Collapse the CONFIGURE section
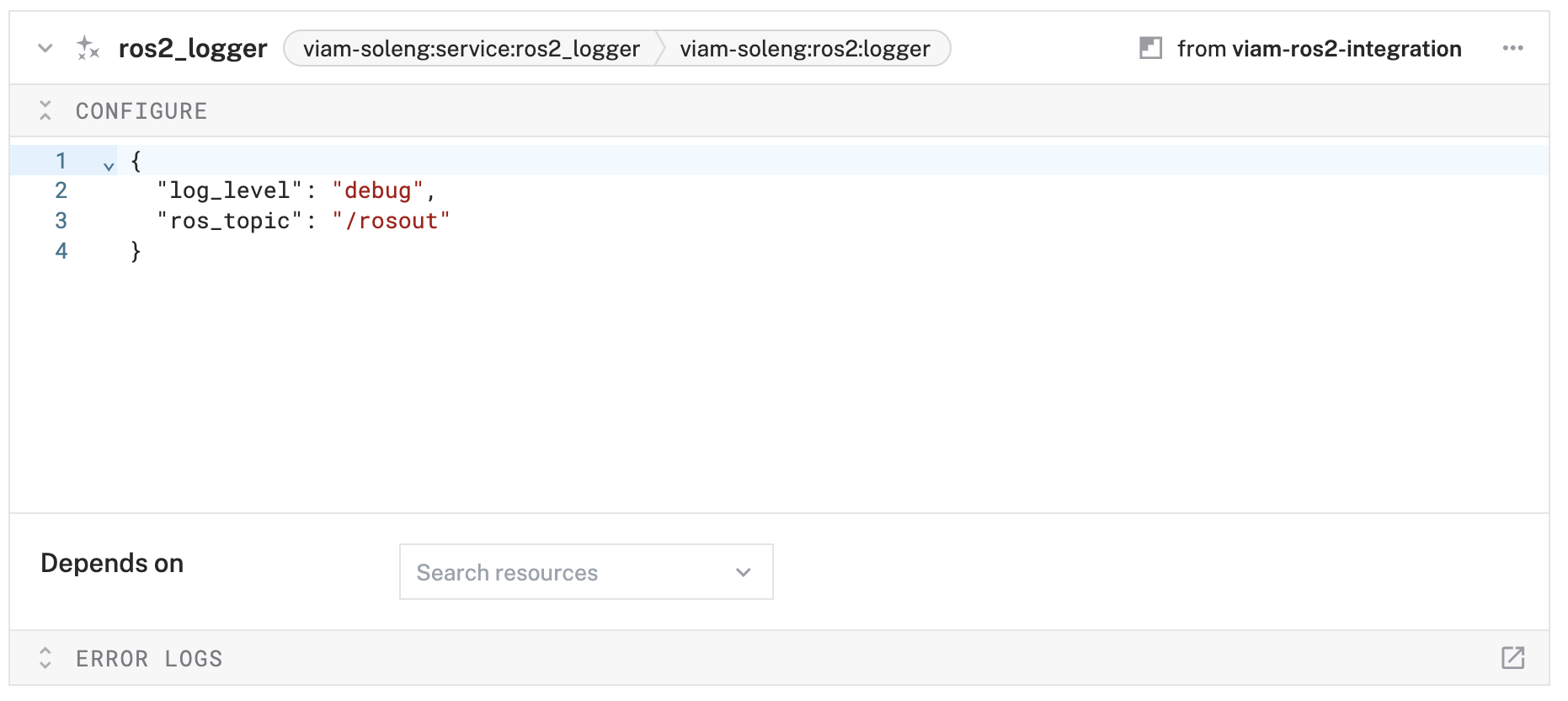 tap(45, 110)
